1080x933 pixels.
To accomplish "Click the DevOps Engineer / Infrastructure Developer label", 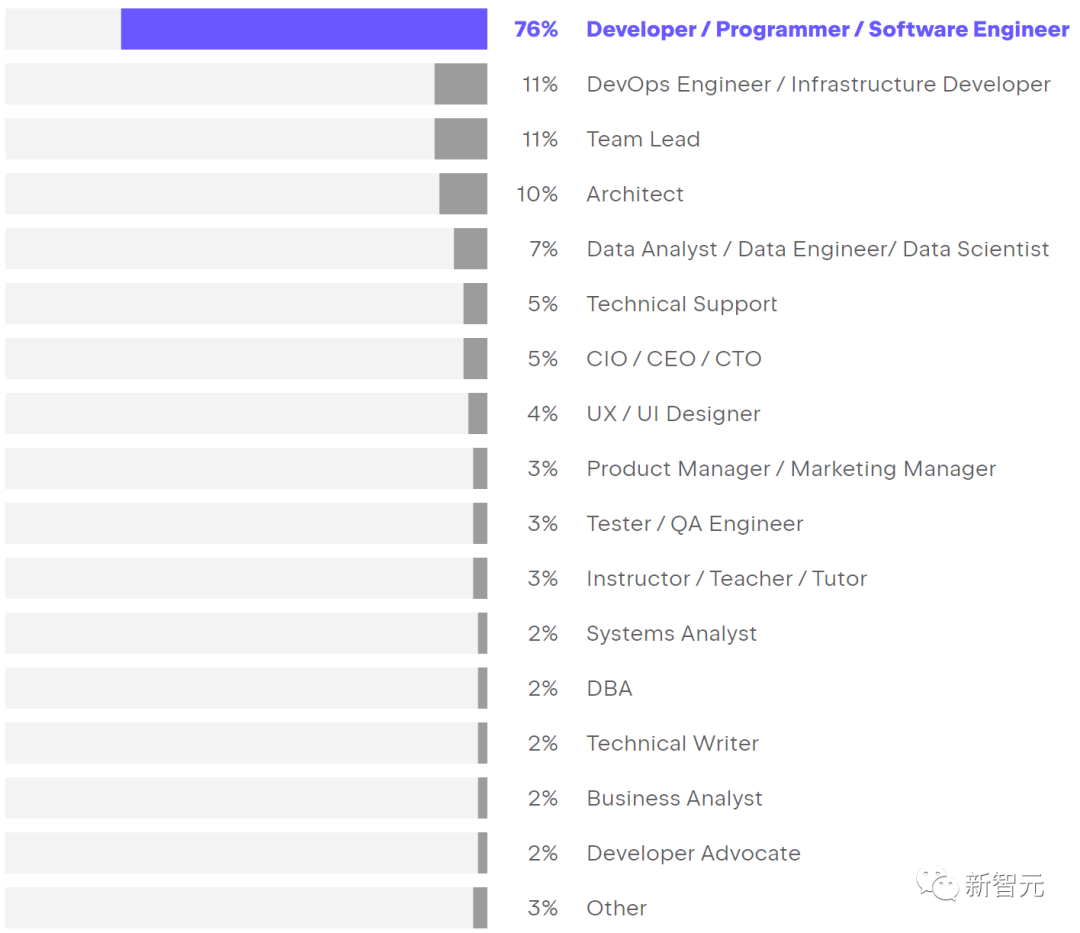I will (x=818, y=84).
